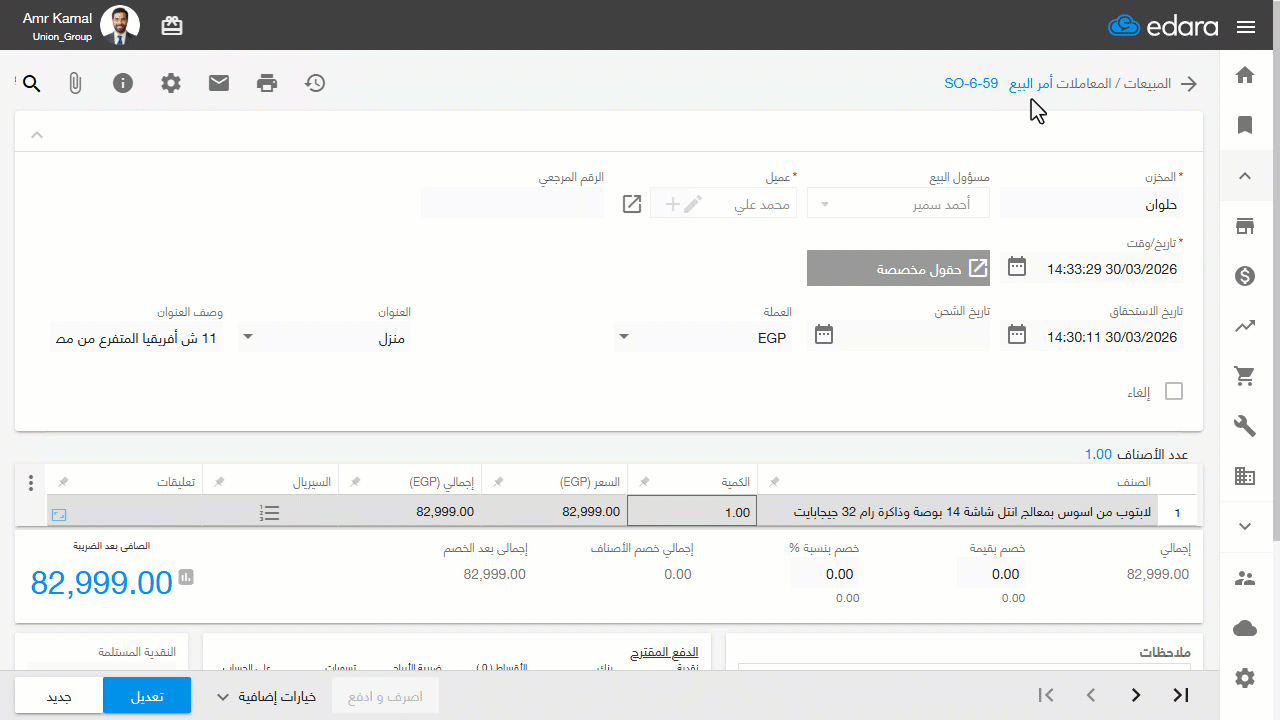
Task: Open the serial list icon in row
Action: point(269,513)
